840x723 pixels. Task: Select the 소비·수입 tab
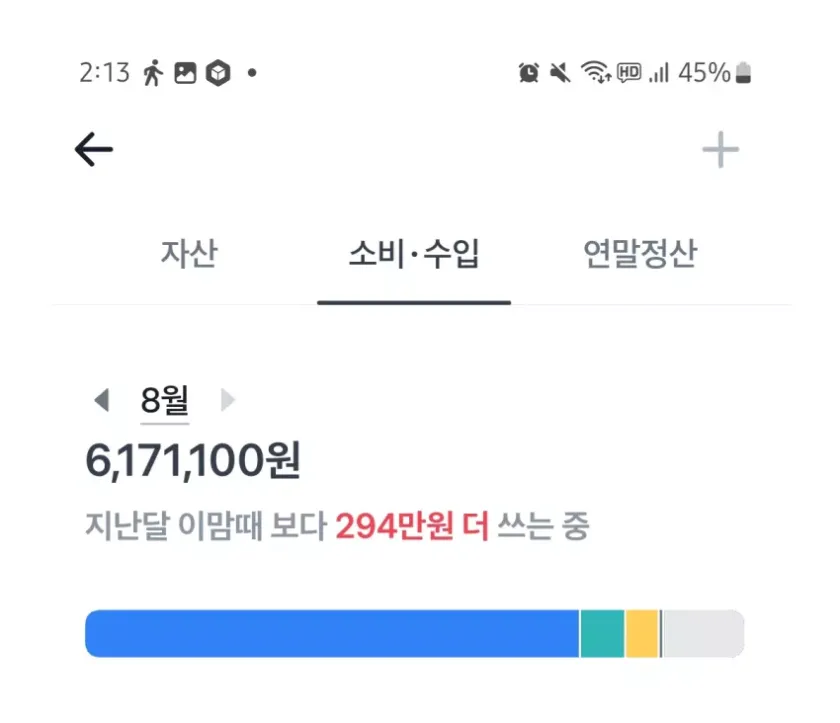(x=414, y=255)
